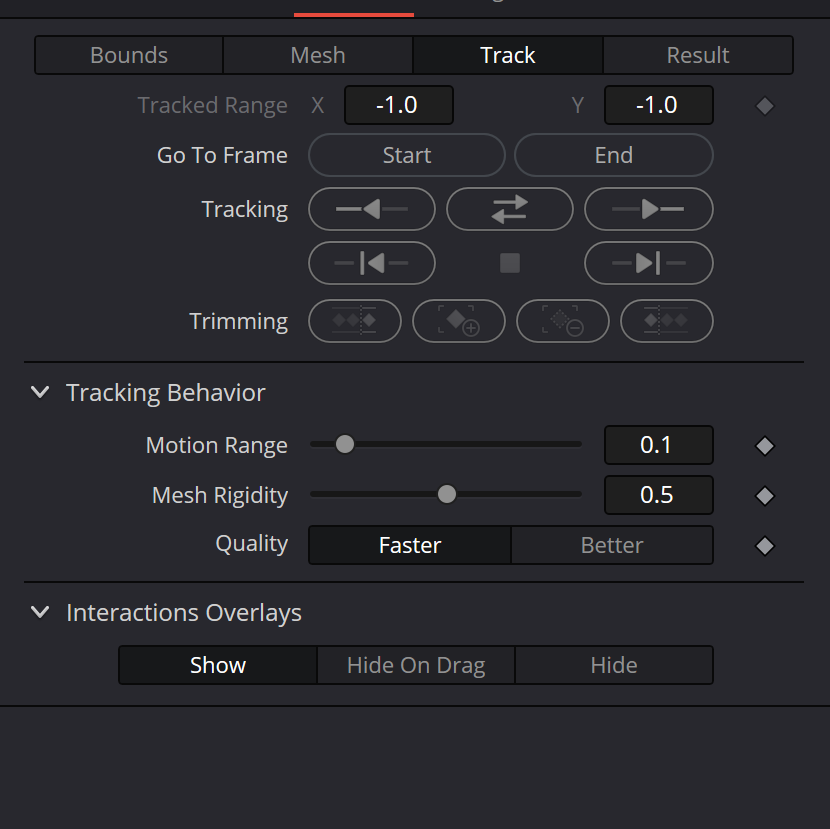This screenshot has height=829, width=830.
Task: Toggle Tracked Range keyframe diamond
Action: pyautogui.click(x=764, y=106)
